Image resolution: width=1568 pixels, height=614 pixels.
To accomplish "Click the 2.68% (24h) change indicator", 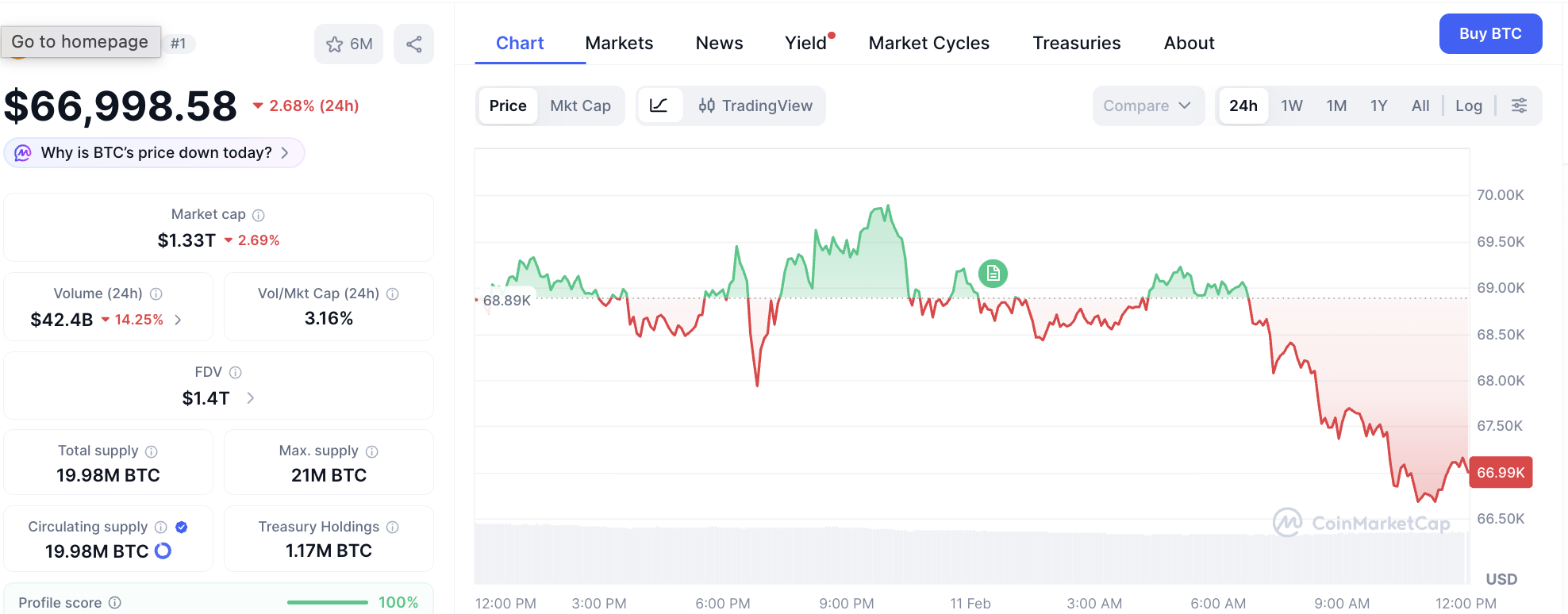I will tap(306, 106).
